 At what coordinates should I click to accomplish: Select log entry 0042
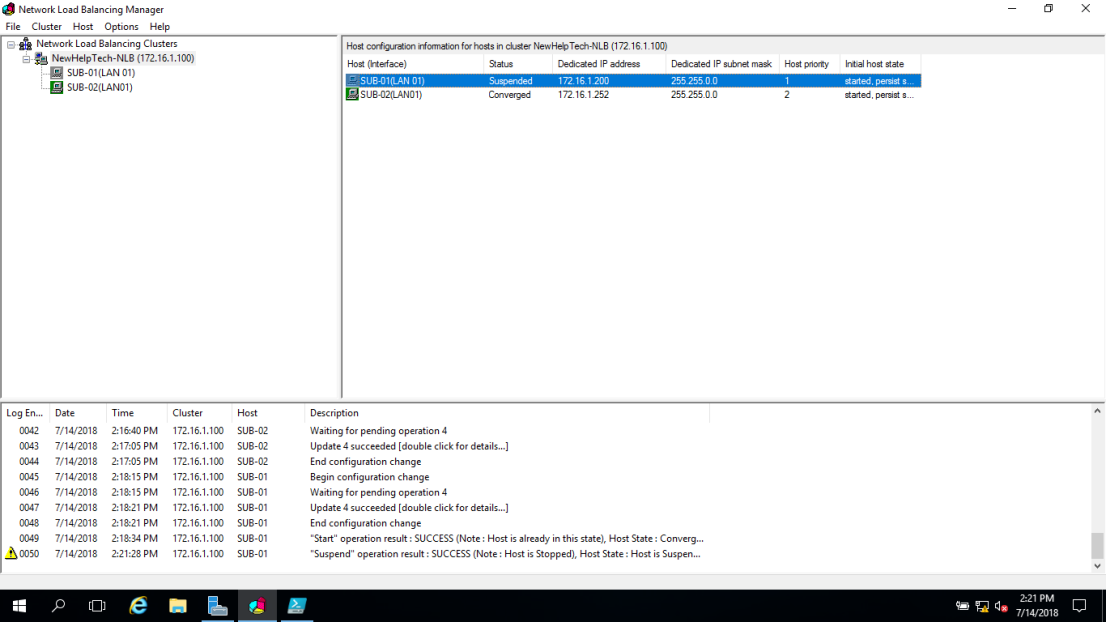pyautogui.click(x=356, y=431)
